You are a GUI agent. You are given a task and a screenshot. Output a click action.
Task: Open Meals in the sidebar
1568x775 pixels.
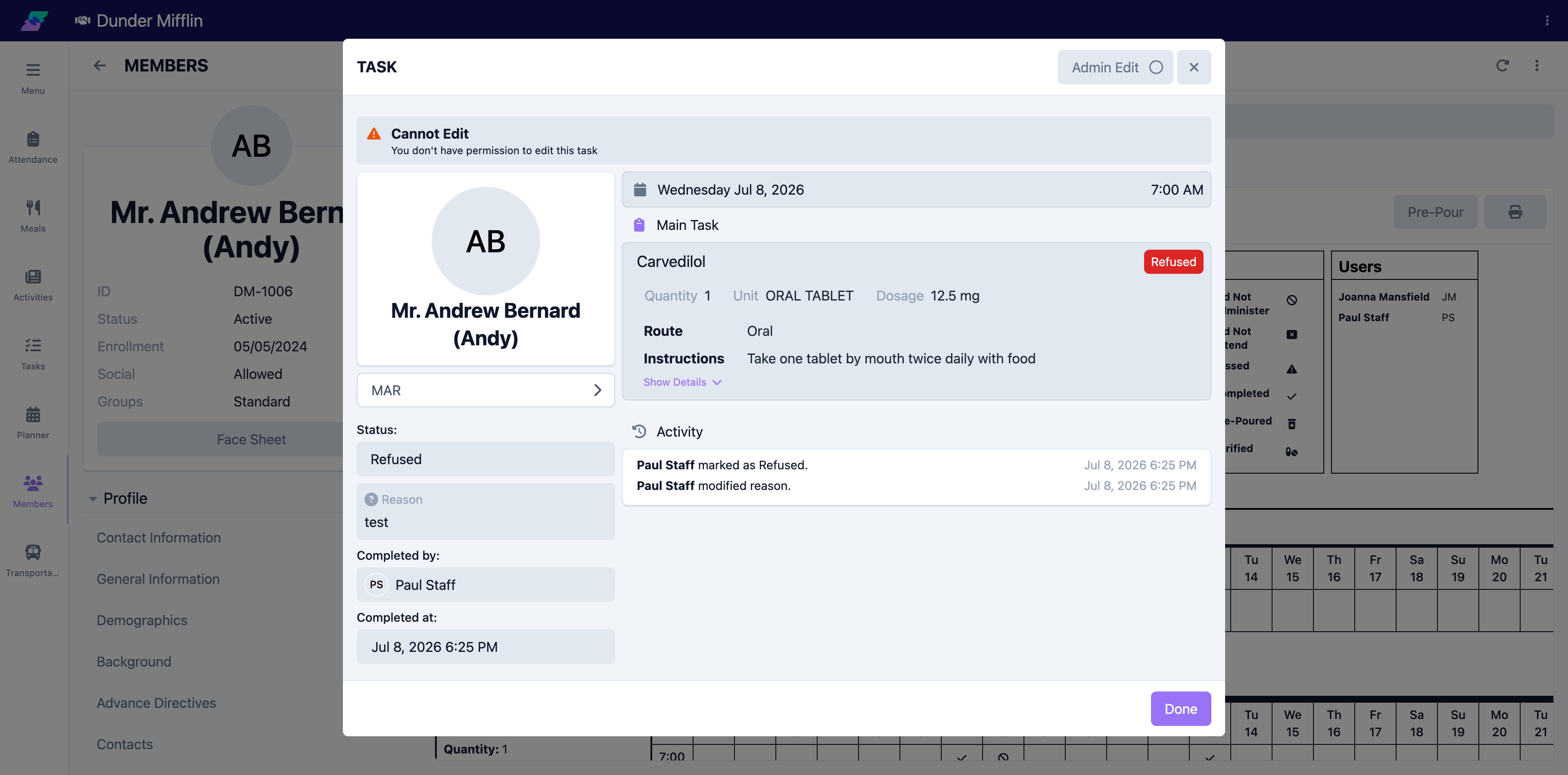(x=33, y=217)
